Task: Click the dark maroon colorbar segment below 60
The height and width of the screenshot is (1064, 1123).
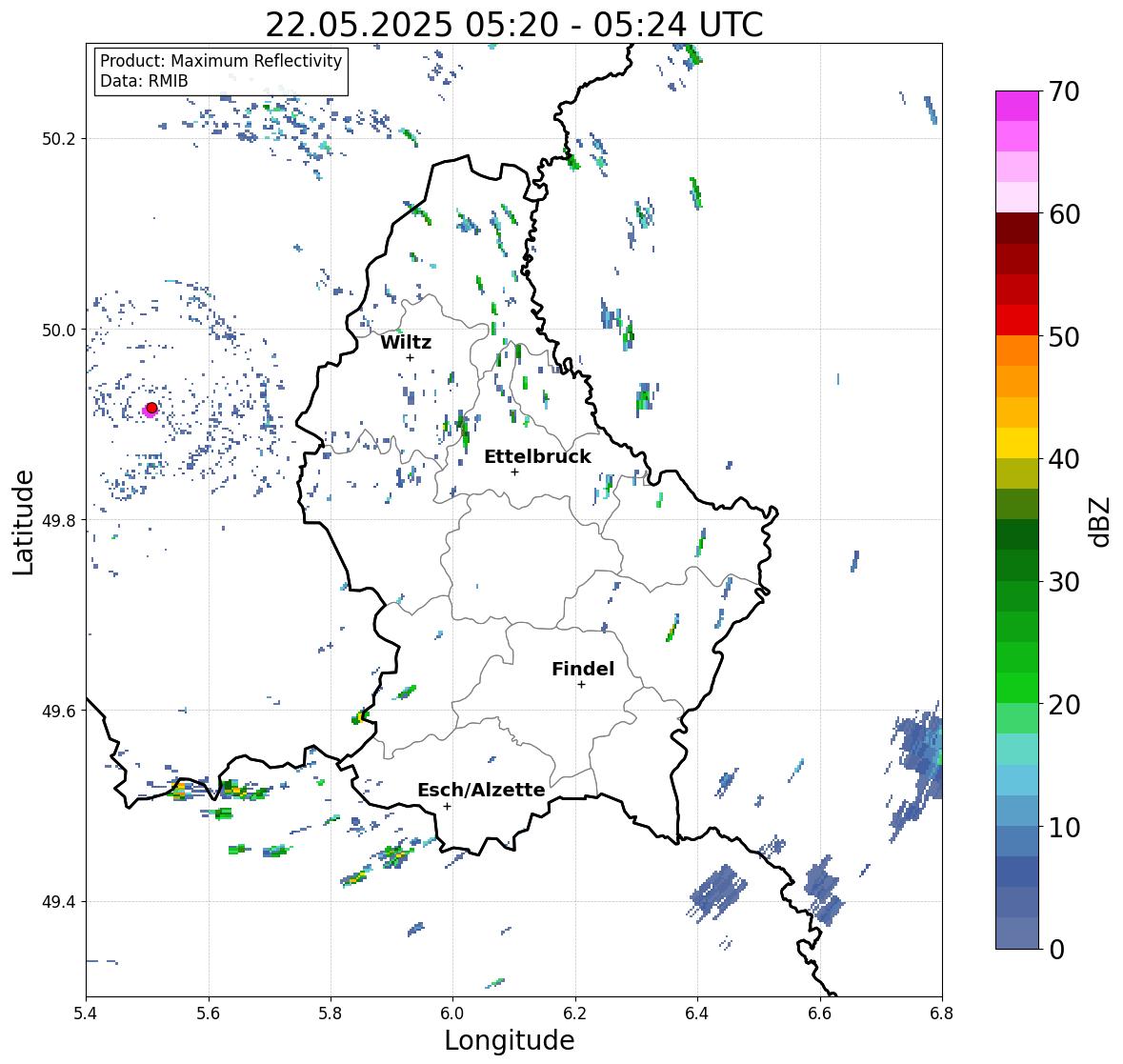Action: (x=1017, y=229)
